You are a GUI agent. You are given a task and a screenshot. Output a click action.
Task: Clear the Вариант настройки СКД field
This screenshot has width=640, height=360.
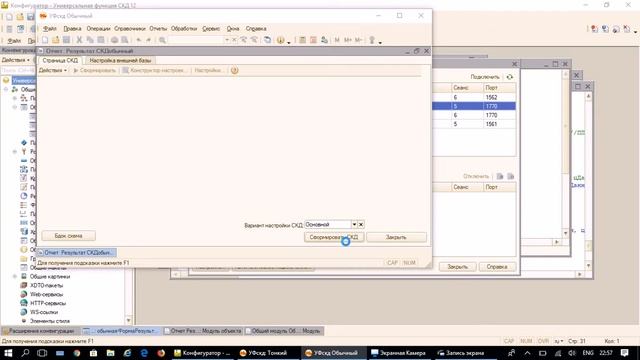pos(361,224)
